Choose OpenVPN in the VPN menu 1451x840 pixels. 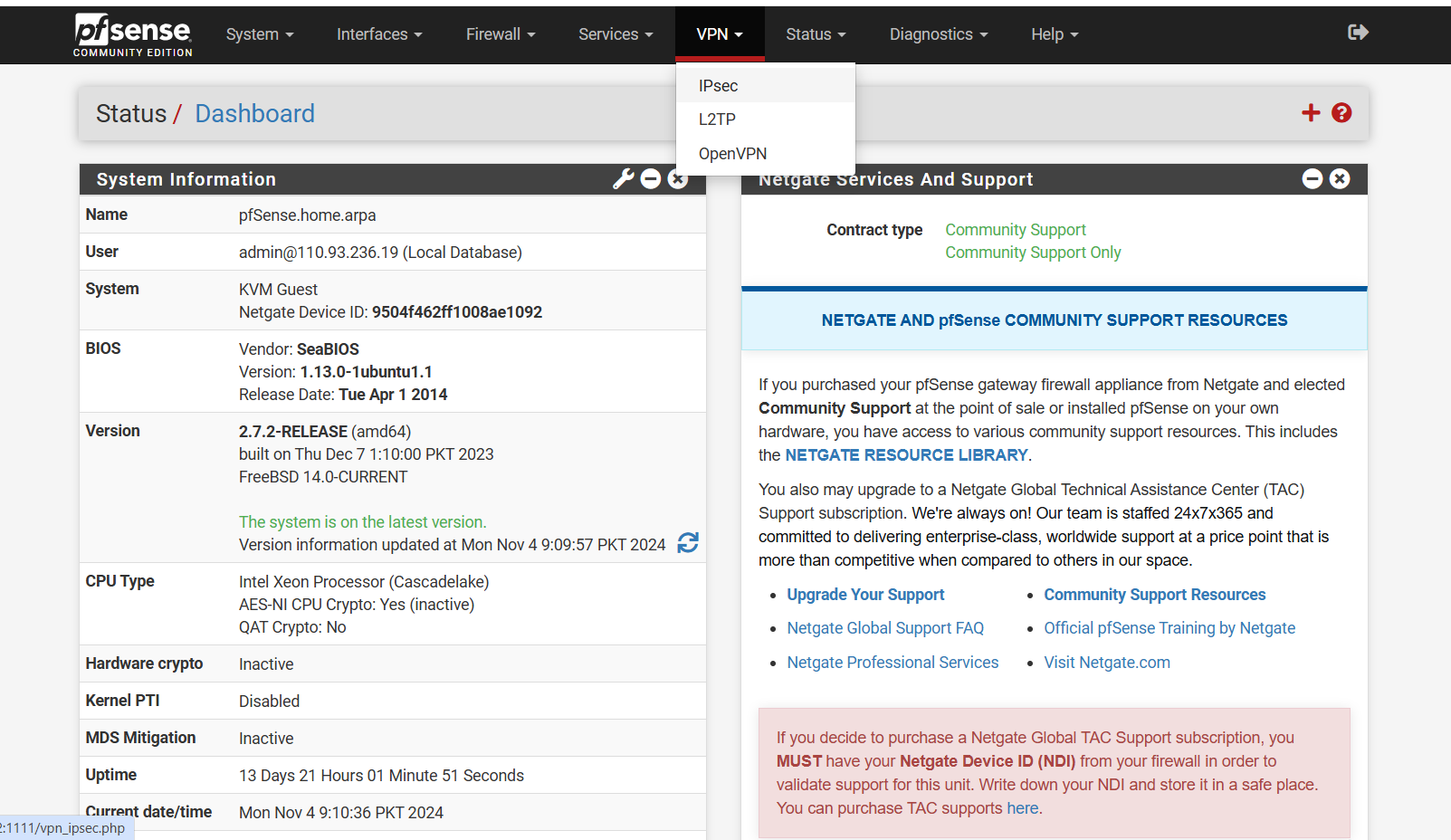732,154
